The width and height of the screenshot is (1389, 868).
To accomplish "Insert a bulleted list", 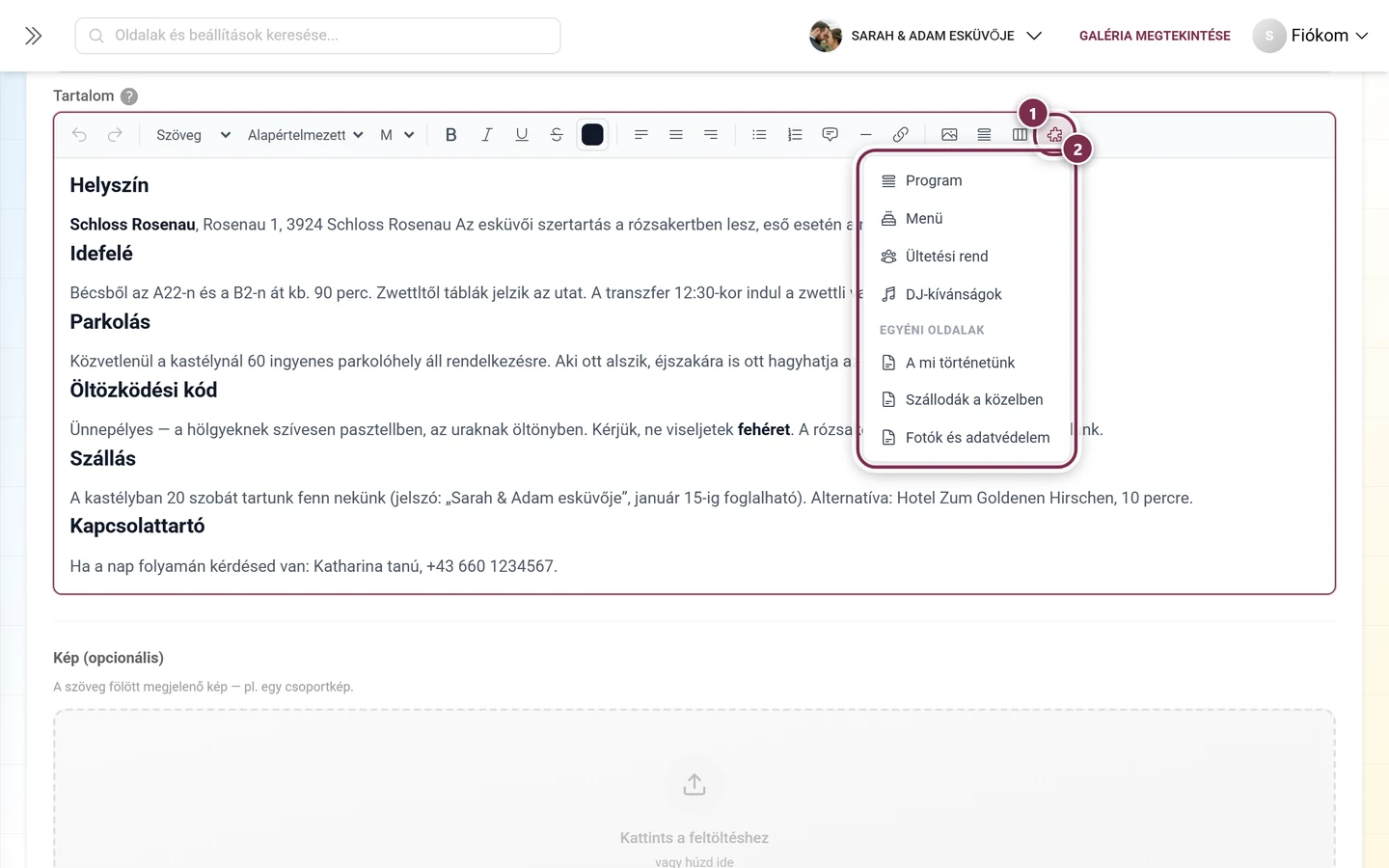I will (759, 135).
